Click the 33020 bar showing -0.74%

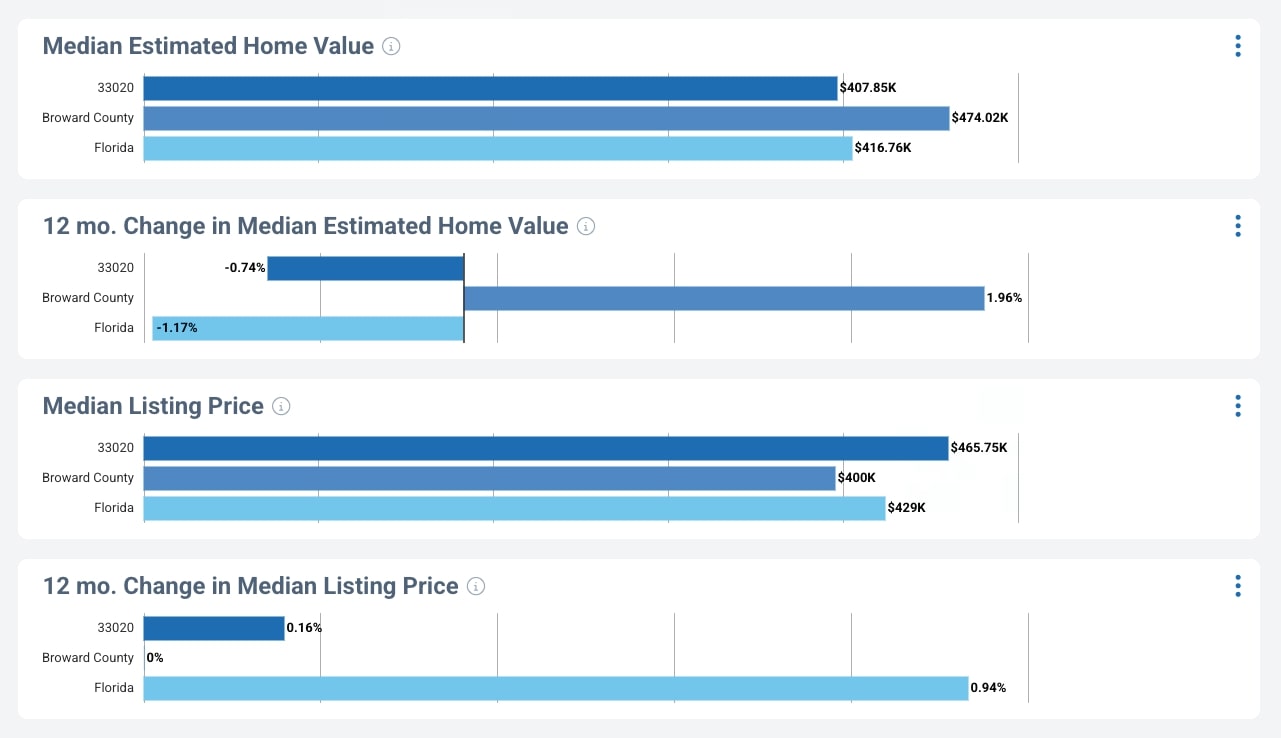[x=366, y=268]
